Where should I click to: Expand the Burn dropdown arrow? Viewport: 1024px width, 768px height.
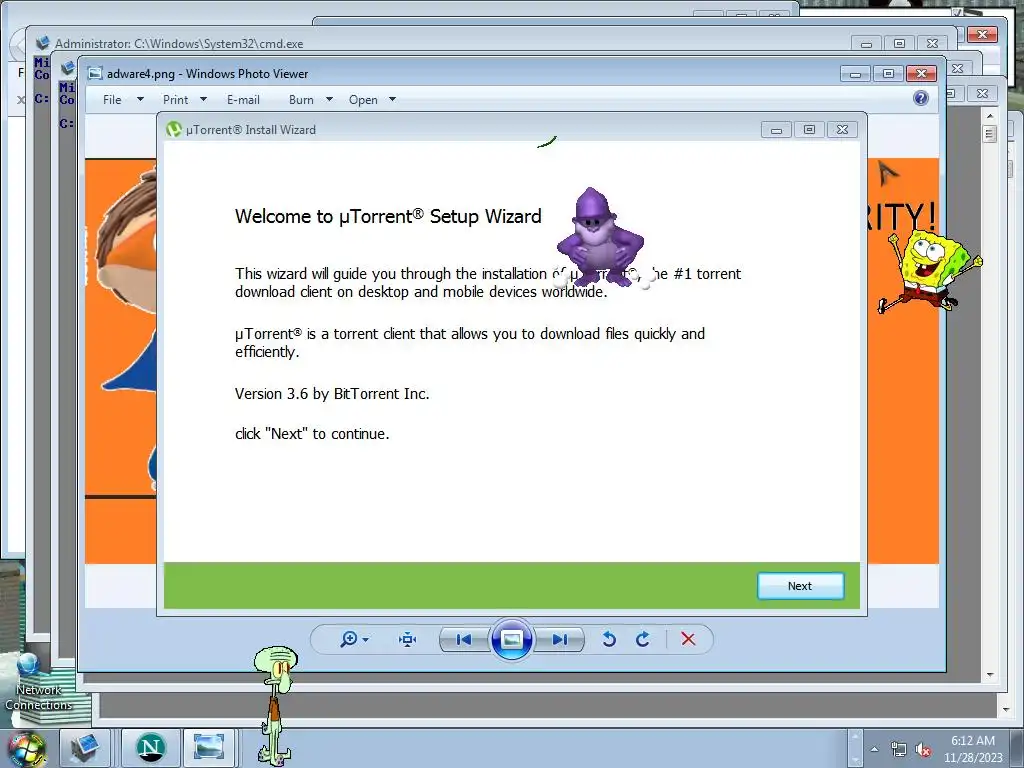(x=329, y=99)
